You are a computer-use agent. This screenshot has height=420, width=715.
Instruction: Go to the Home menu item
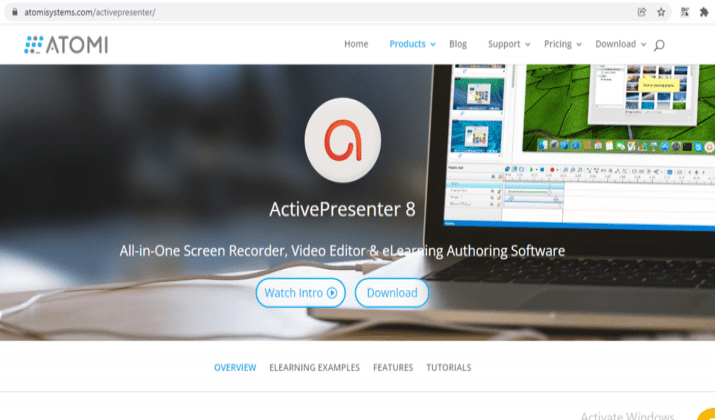356,44
